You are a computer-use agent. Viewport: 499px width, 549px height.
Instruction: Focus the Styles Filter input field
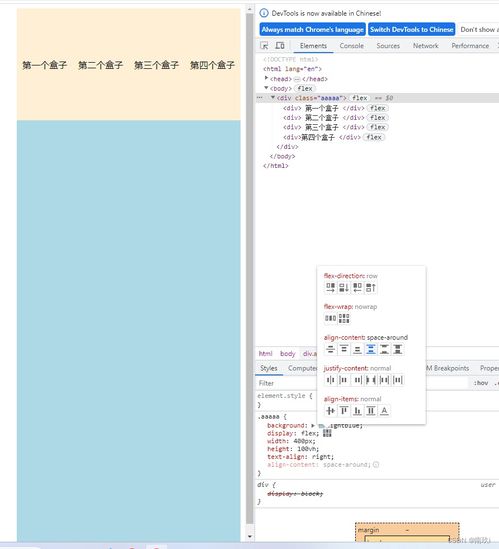(x=361, y=383)
